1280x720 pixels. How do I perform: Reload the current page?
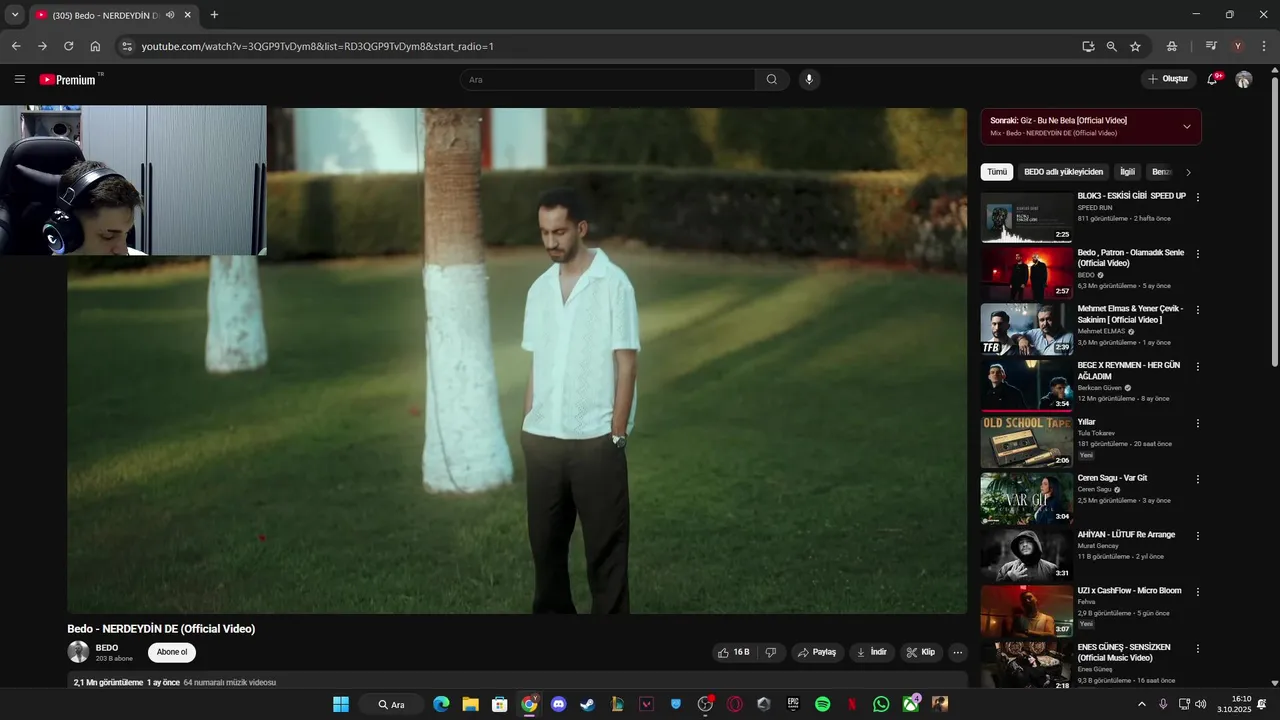click(x=69, y=46)
